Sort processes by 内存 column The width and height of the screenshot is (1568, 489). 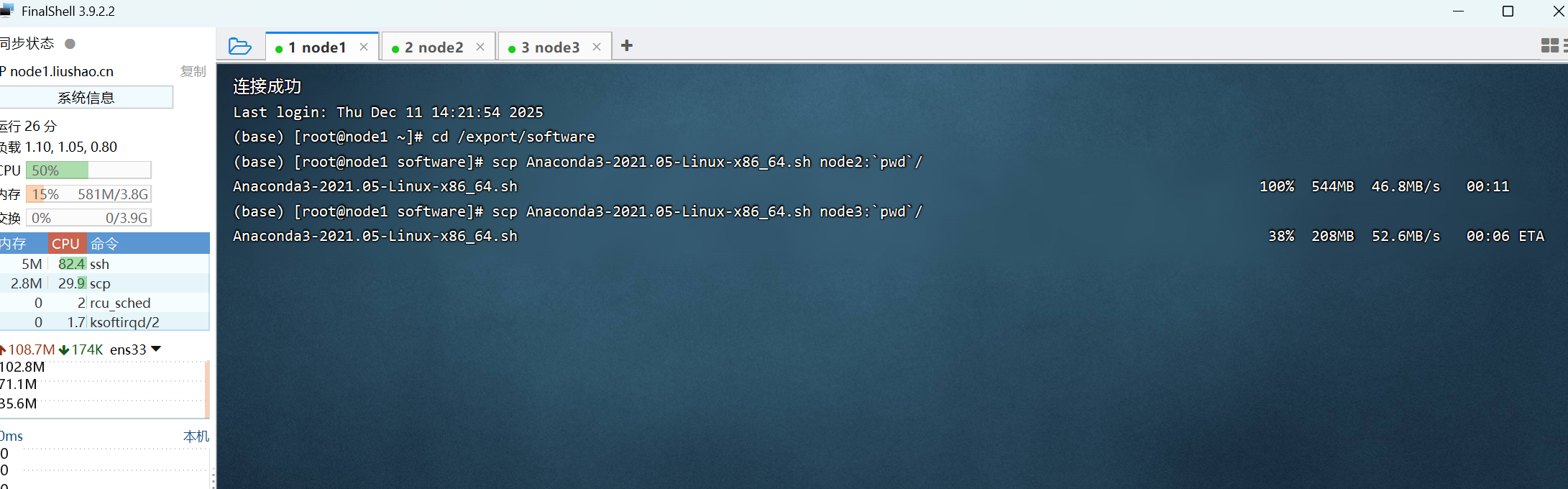pyautogui.click(x=24, y=243)
